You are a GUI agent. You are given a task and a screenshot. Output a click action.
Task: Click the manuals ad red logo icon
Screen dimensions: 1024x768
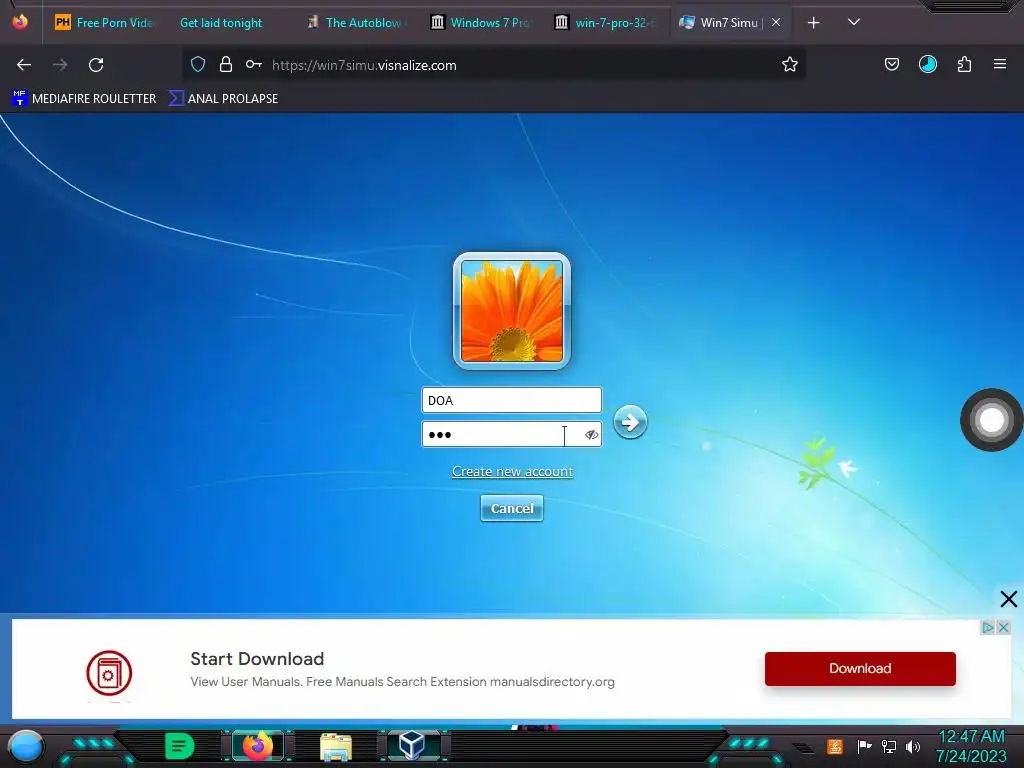tap(109, 673)
